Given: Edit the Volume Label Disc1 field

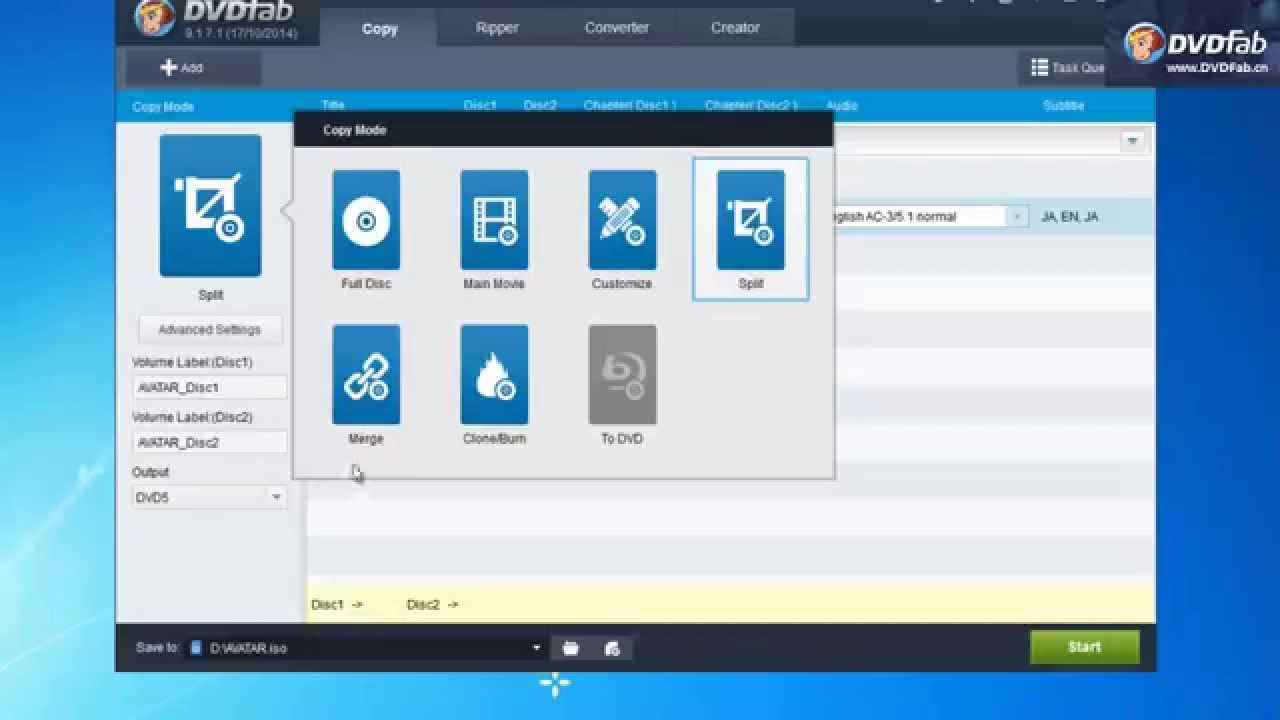Looking at the screenshot, I should 210,387.
